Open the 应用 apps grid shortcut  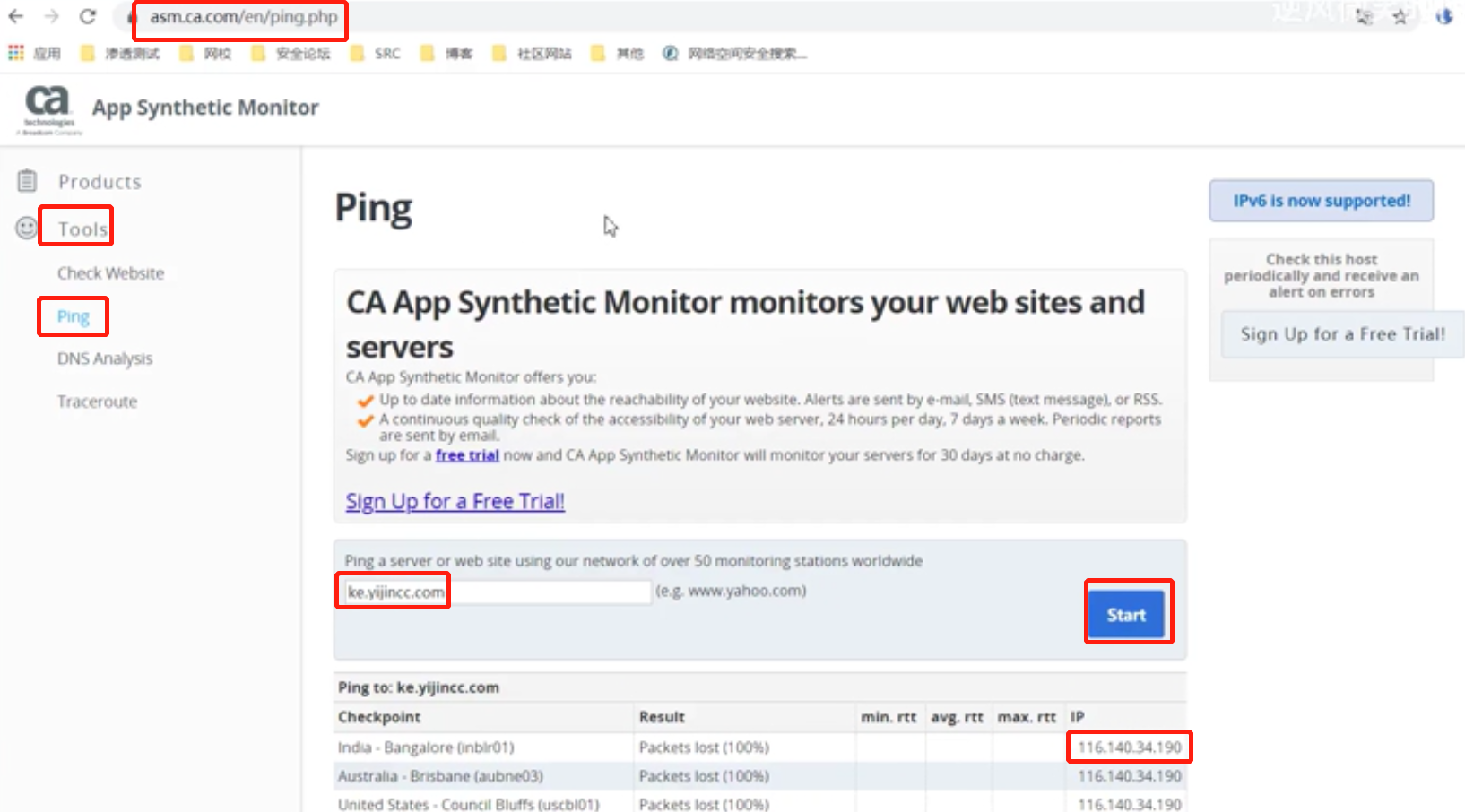coord(34,53)
